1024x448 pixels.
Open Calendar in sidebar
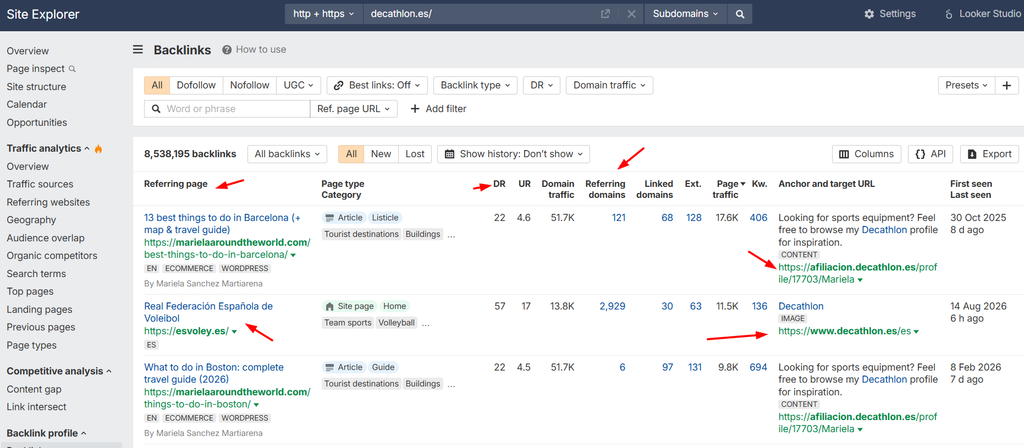26,104
